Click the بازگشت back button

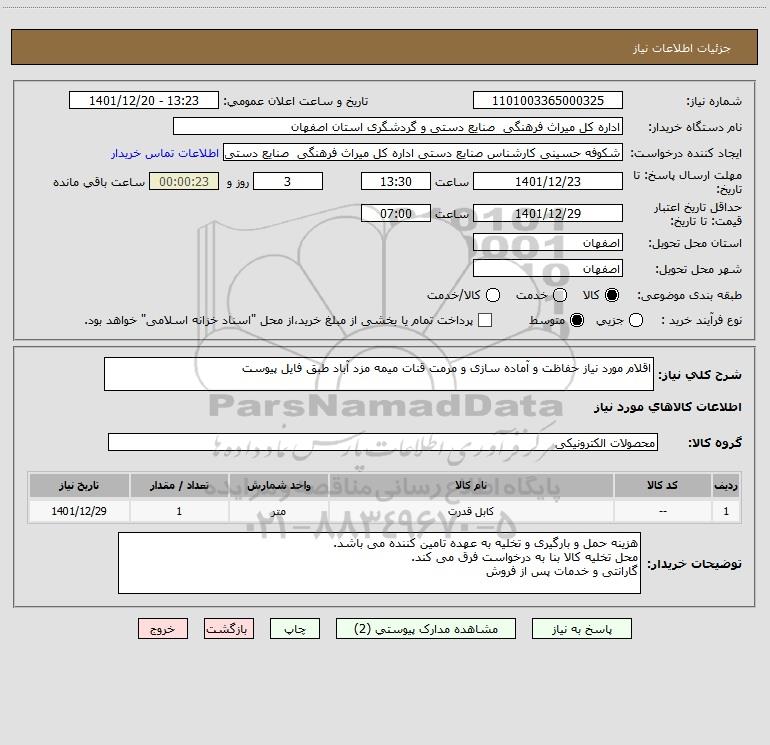click(x=229, y=629)
